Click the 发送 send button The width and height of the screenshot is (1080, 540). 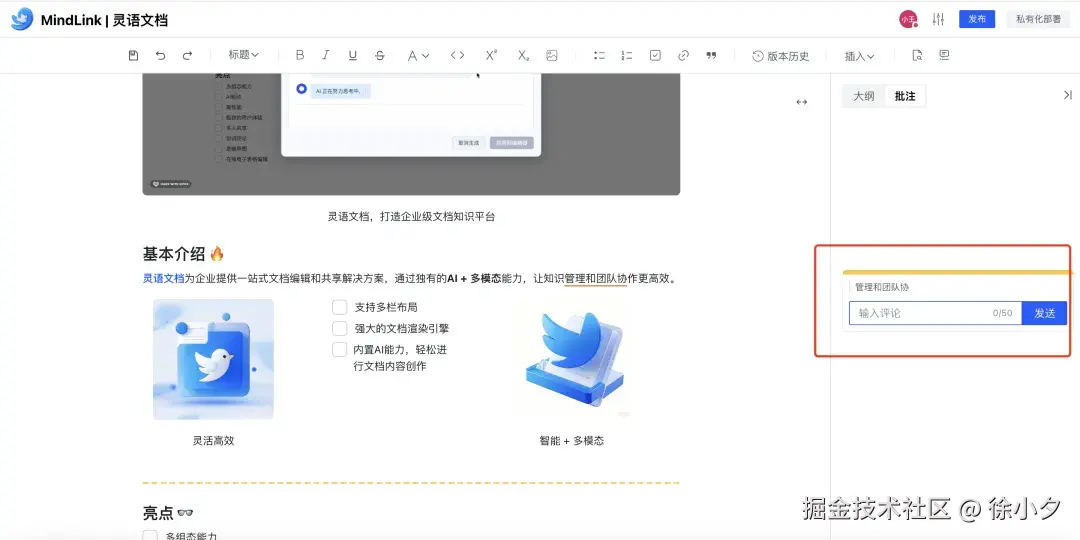point(1044,313)
